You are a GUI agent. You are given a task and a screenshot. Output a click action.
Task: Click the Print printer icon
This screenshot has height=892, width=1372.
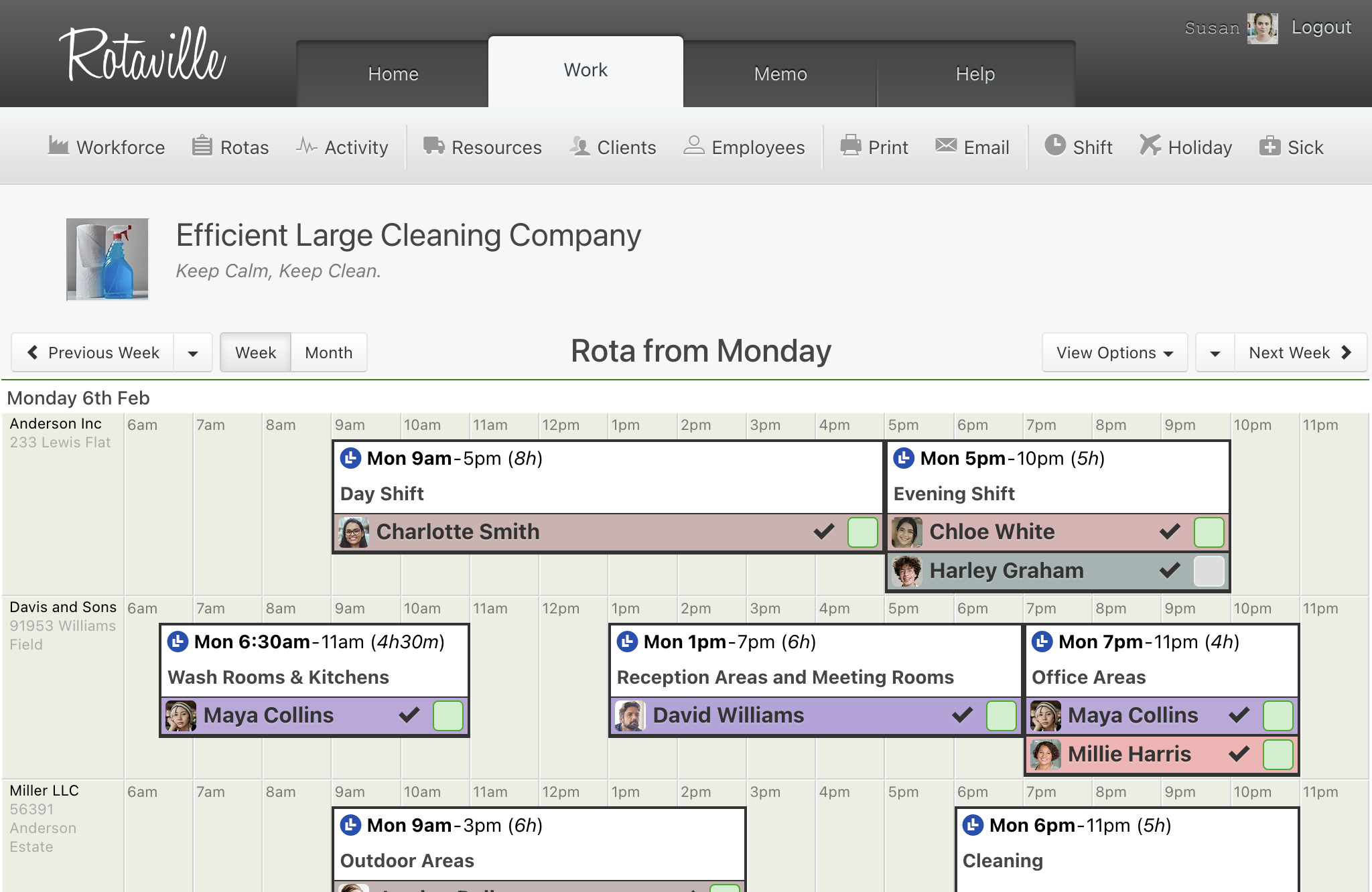click(851, 145)
